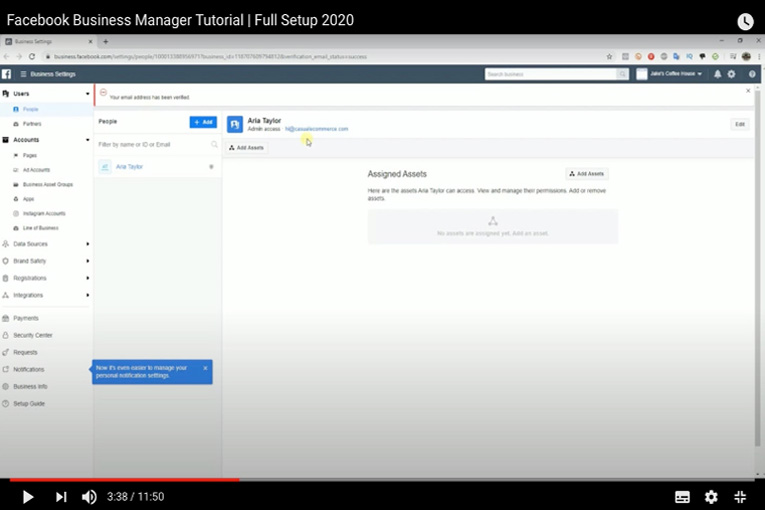Click the Watch later clock icon
The height and width of the screenshot is (510, 765).
pos(745,21)
